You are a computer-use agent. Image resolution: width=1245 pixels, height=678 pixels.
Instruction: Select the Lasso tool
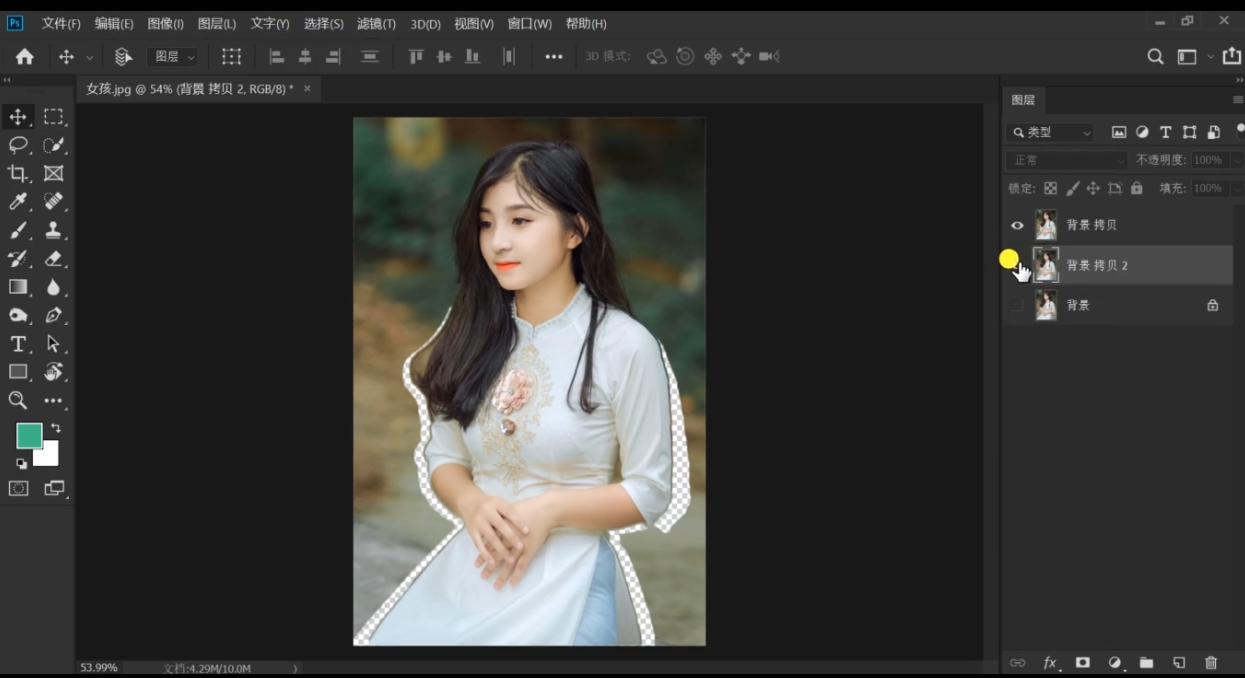[18, 145]
